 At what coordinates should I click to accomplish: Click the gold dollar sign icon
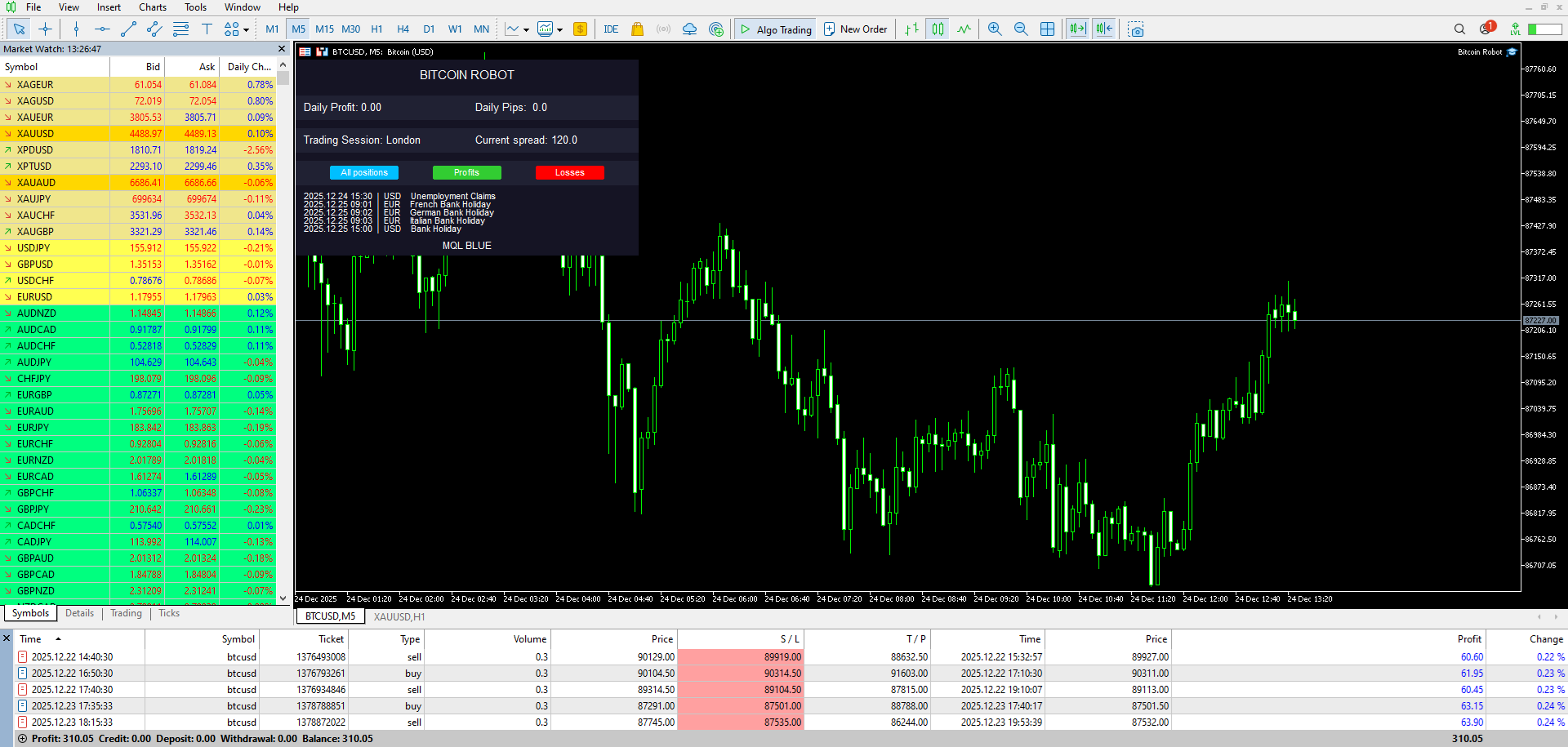coord(580,29)
